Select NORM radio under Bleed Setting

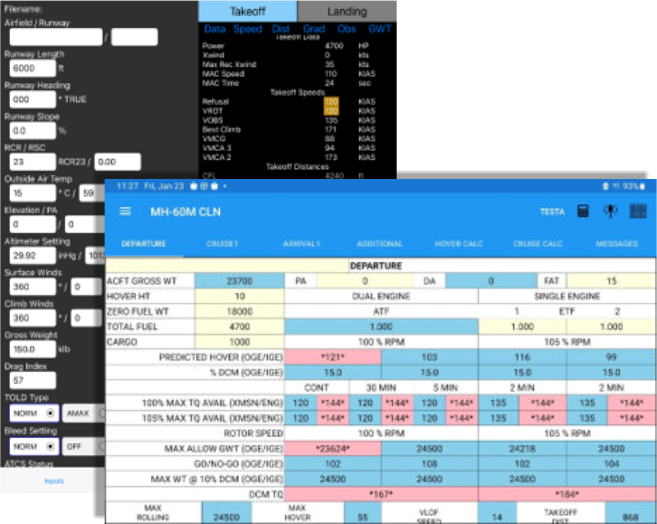(34, 447)
